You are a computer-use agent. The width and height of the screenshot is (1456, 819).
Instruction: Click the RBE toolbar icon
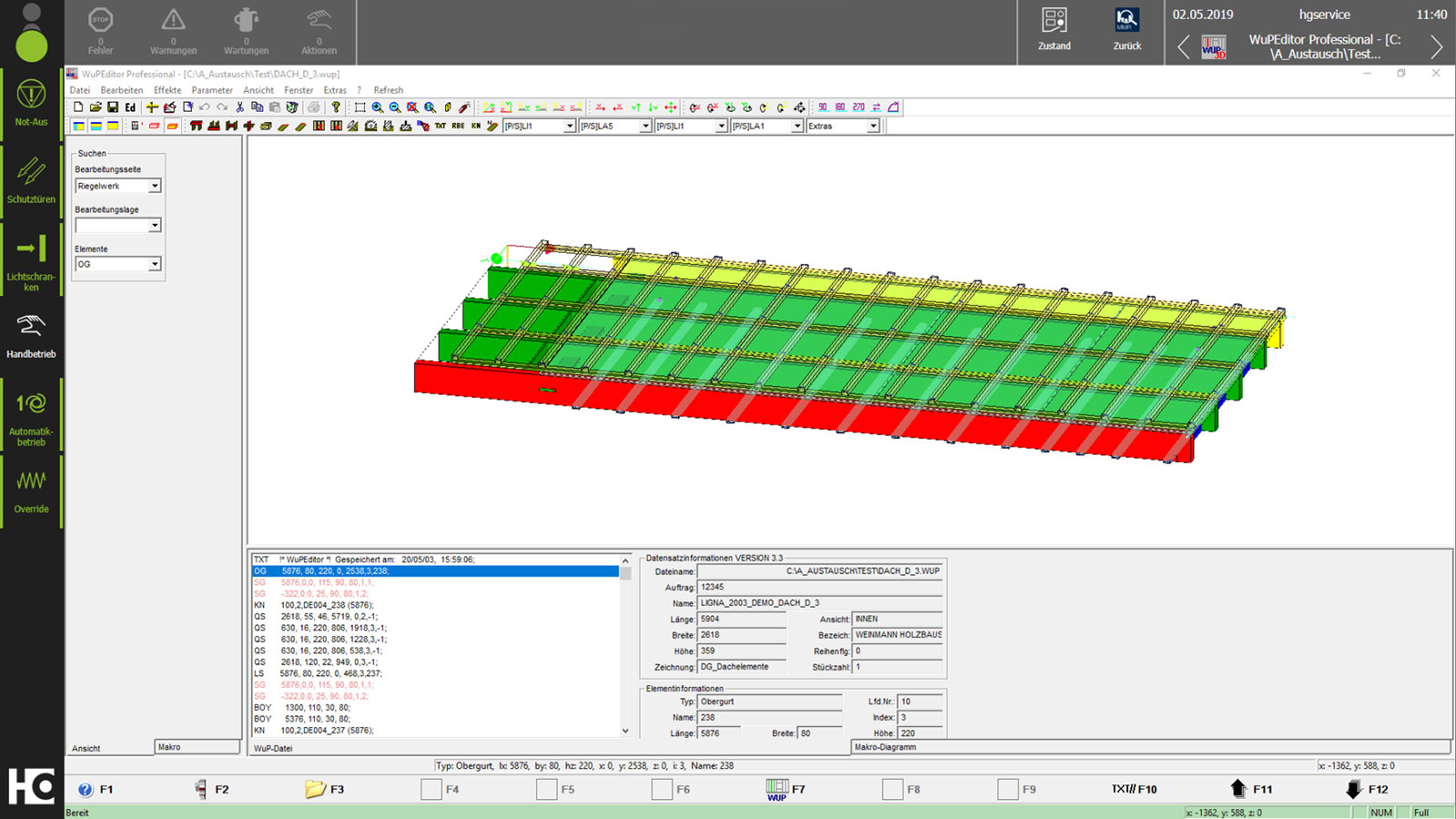tap(458, 126)
